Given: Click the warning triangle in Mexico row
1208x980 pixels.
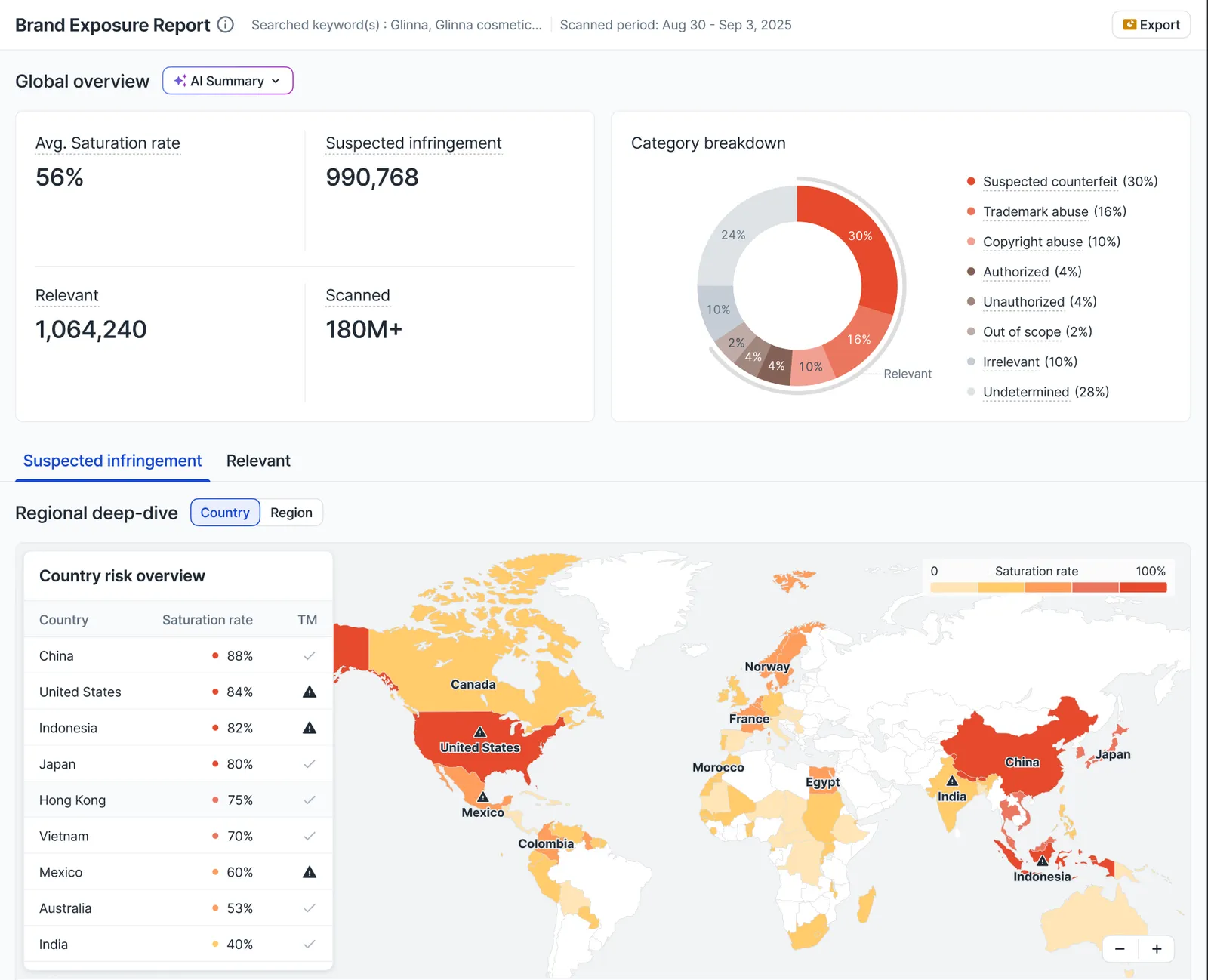Looking at the screenshot, I should coord(310,872).
